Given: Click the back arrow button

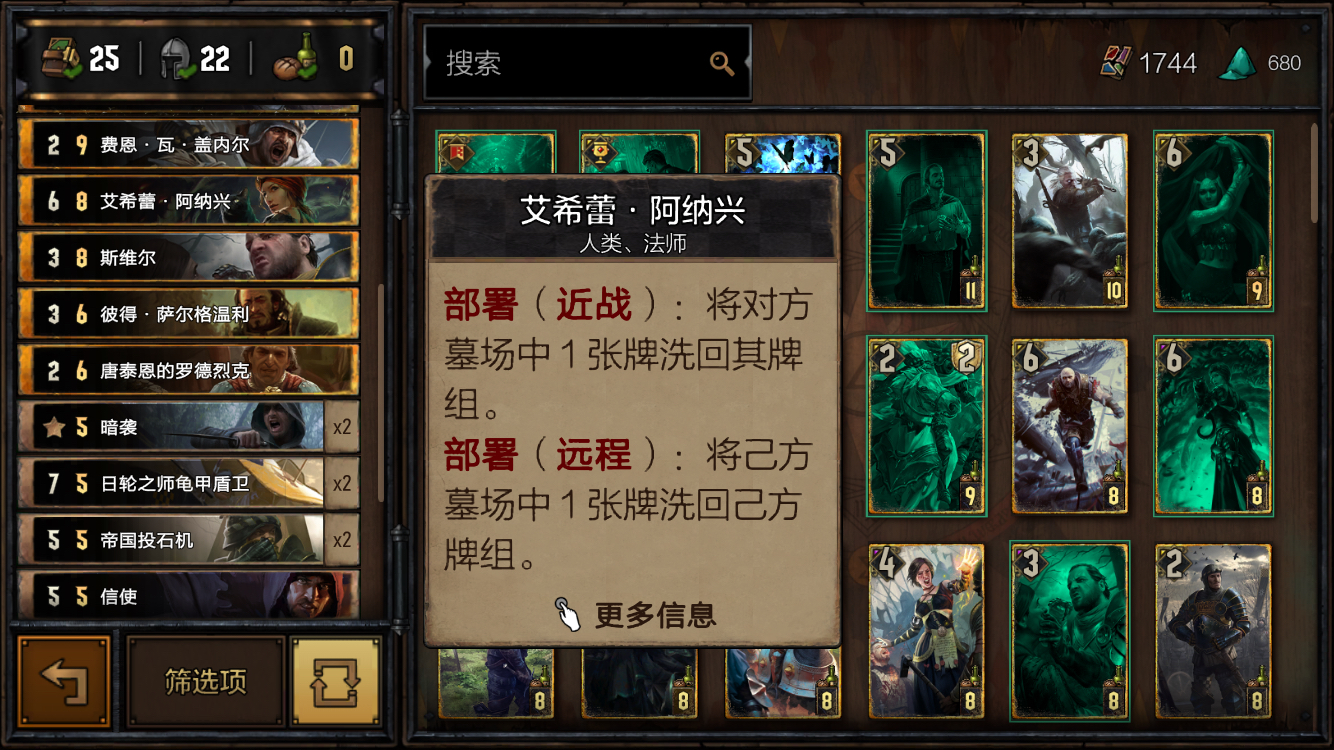Looking at the screenshot, I should [64, 682].
